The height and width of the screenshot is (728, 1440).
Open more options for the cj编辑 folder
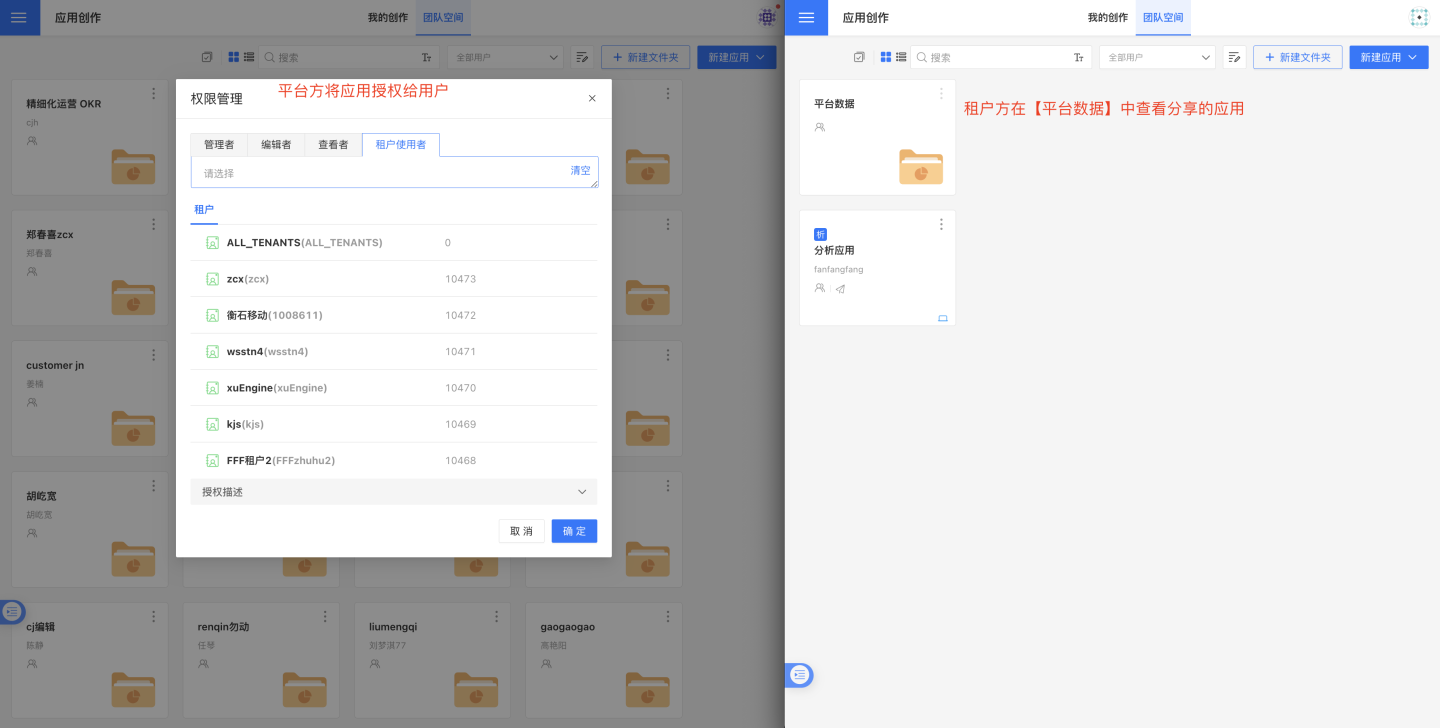tap(154, 617)
